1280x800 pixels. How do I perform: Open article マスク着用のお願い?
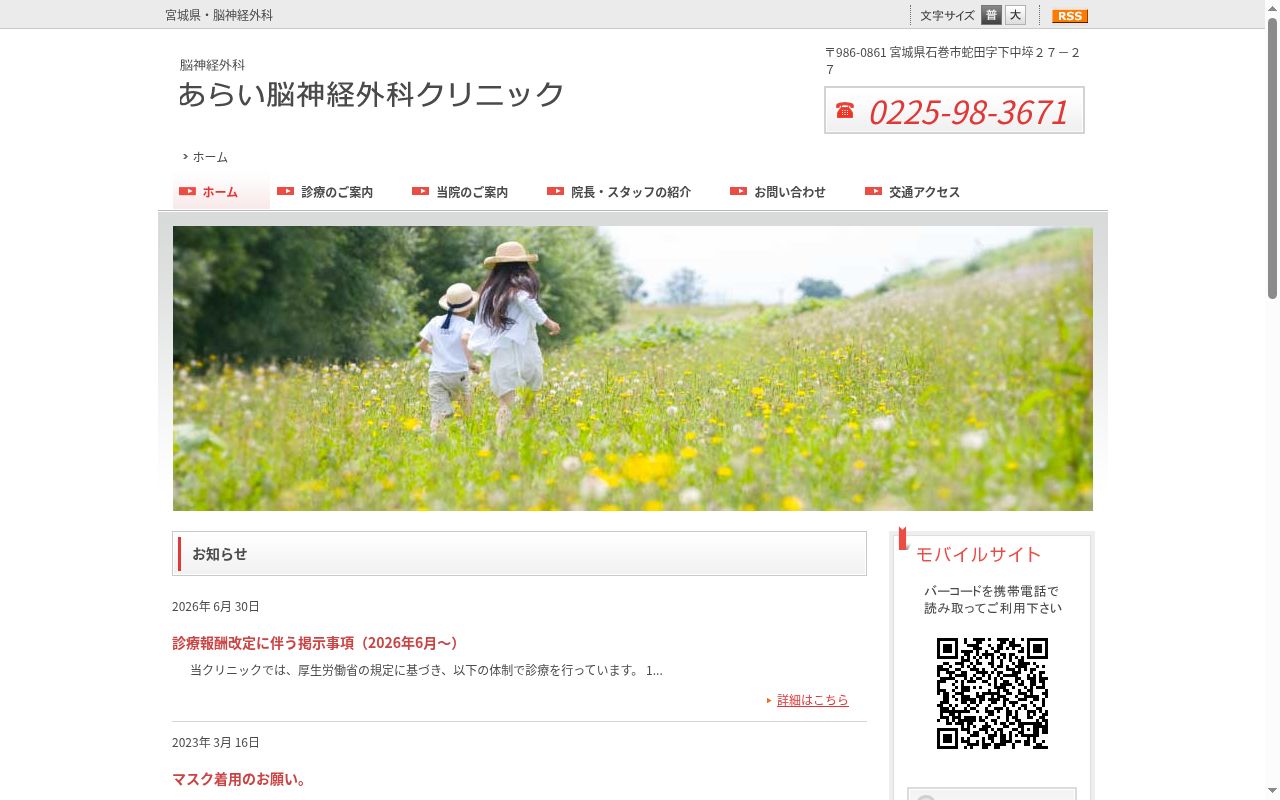240,779
